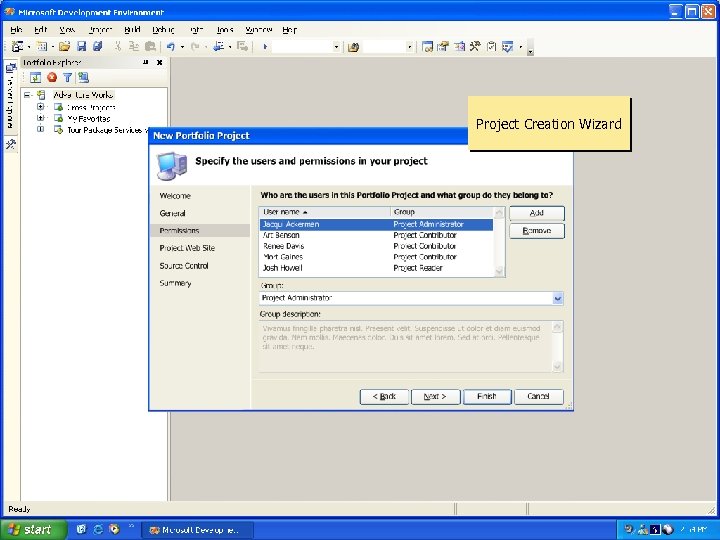Open the Object Browser toolbar icon
The height and width of the screenshot is (540, 720).
pos(459,46)
